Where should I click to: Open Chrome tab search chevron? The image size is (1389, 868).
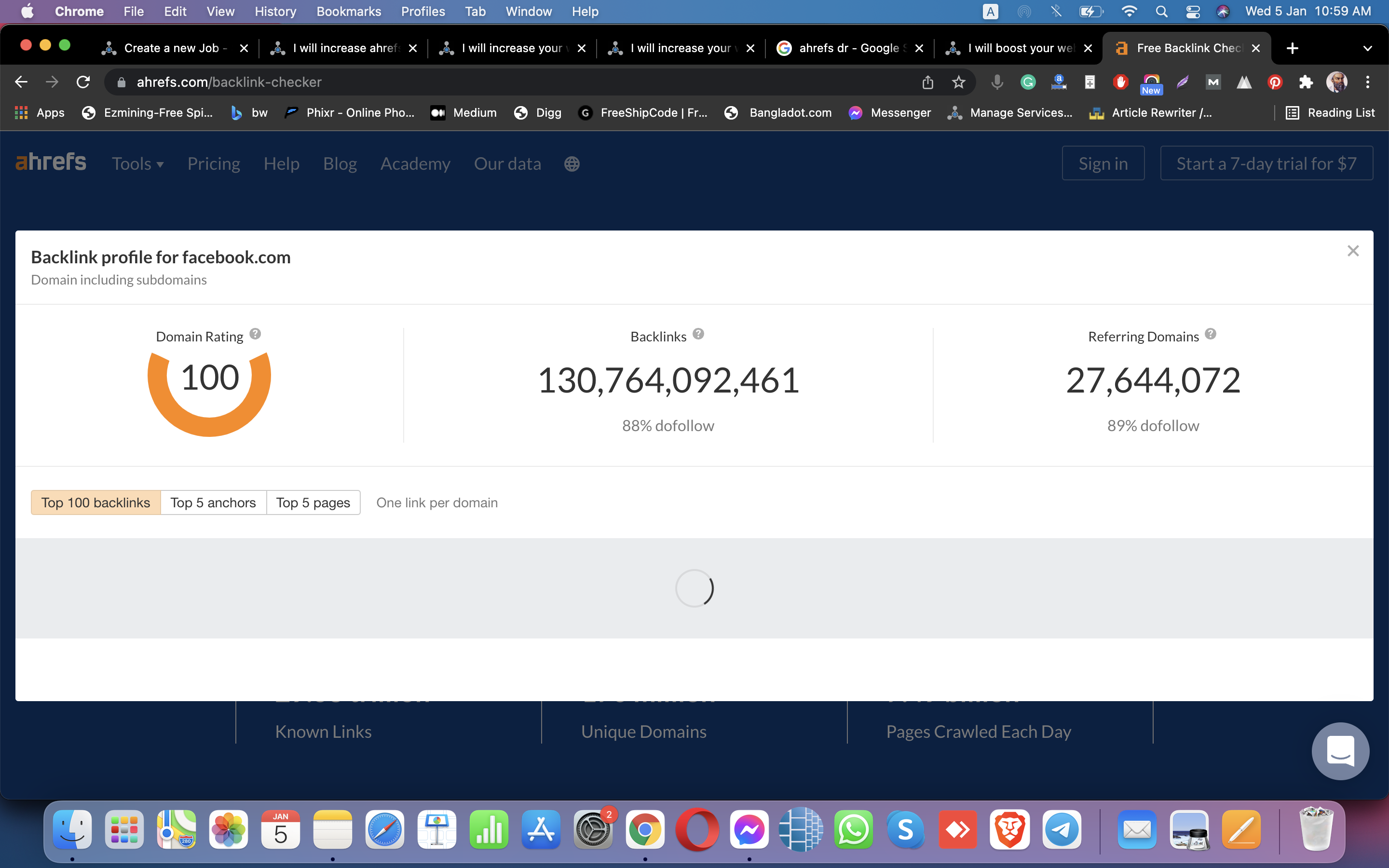1368,48
